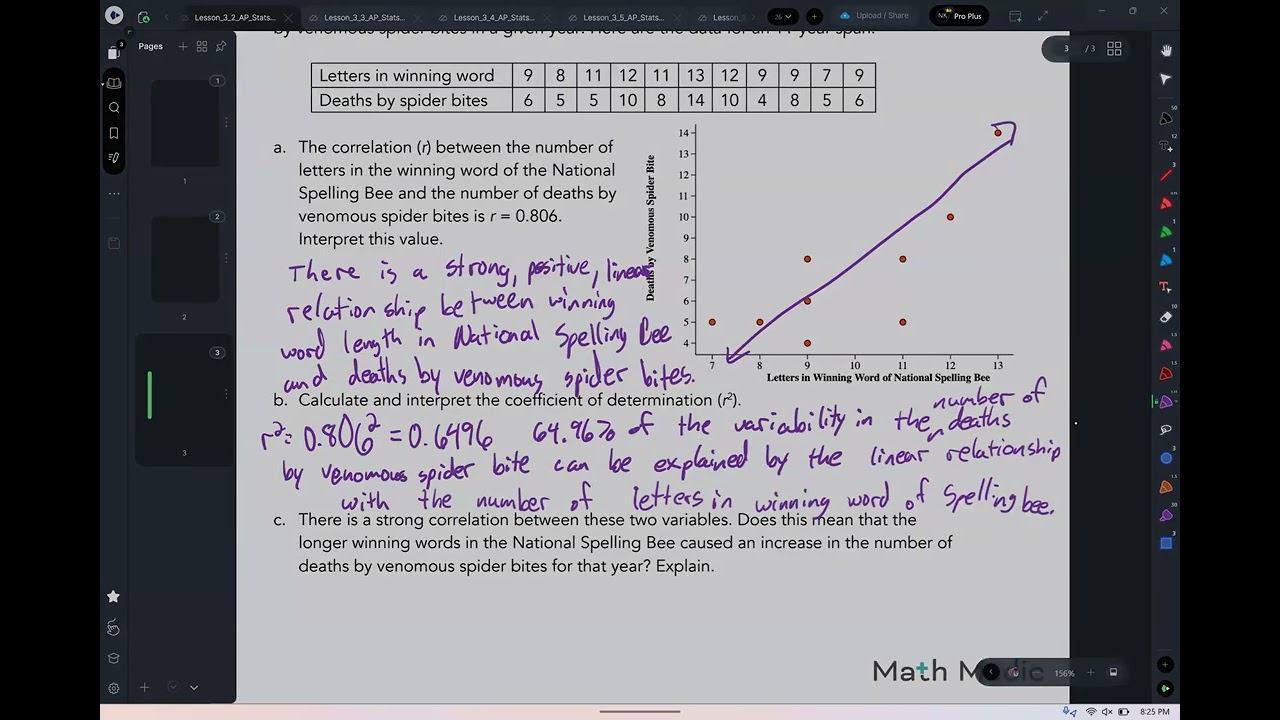Open page 1 thumbnail in Pages panel
This screenshot has height=720, width=1280.
point(185,123)
